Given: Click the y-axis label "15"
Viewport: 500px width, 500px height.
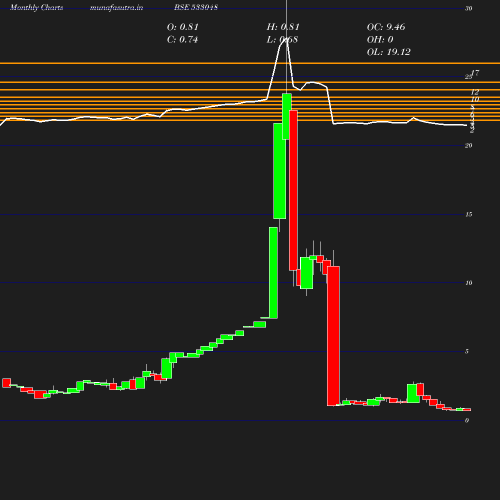Looking at the screenshot, I should pos(469,214).
